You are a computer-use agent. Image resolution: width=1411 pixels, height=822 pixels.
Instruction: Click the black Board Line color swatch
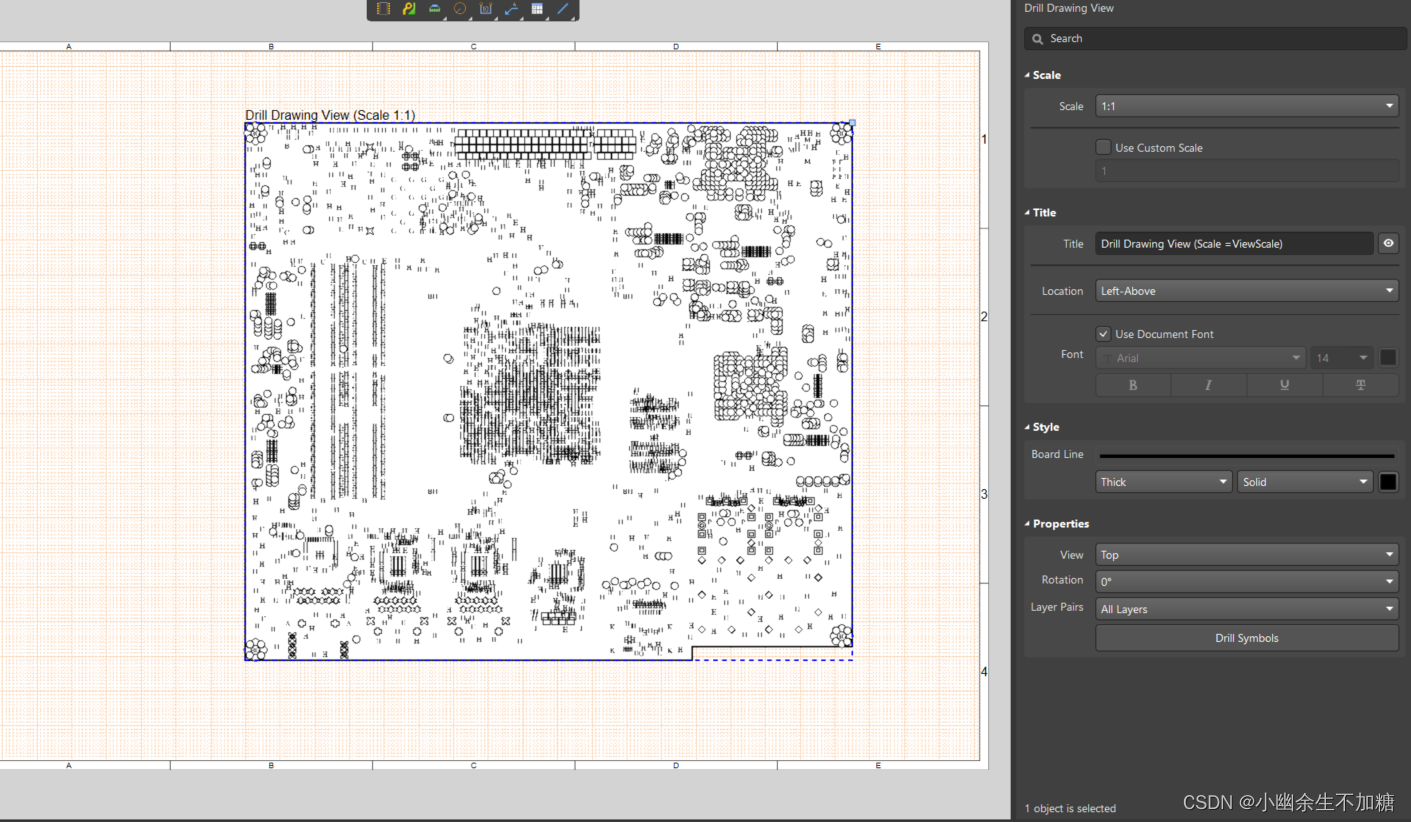pos(1388,482)
